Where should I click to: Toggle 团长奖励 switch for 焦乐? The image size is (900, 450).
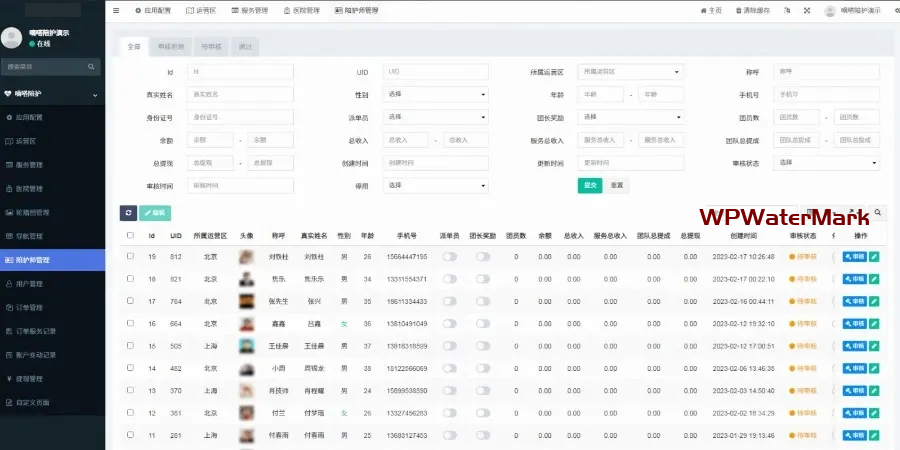click(x=483, y=279)
